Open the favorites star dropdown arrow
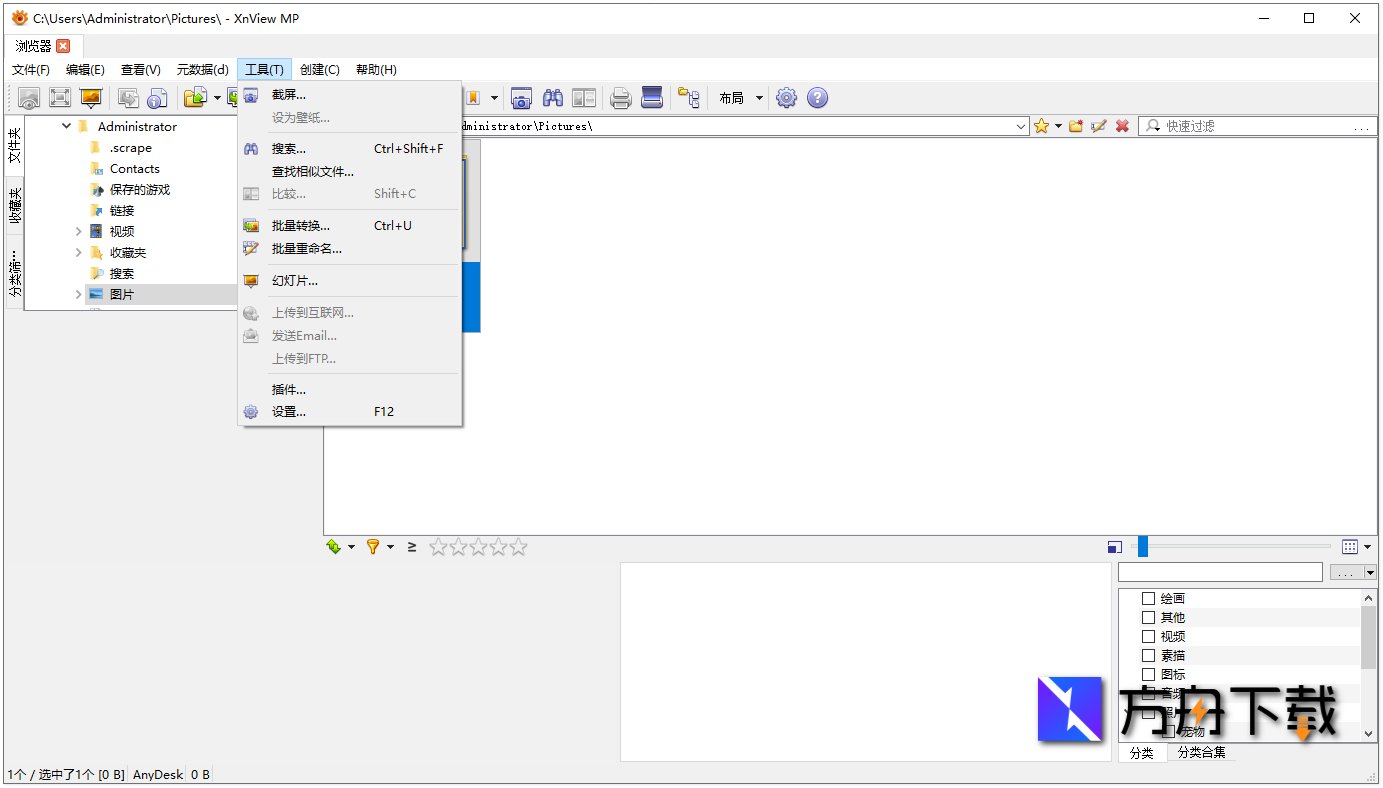The height and width of the screenshot is (788, 1383). click(x=1057, y=125)
